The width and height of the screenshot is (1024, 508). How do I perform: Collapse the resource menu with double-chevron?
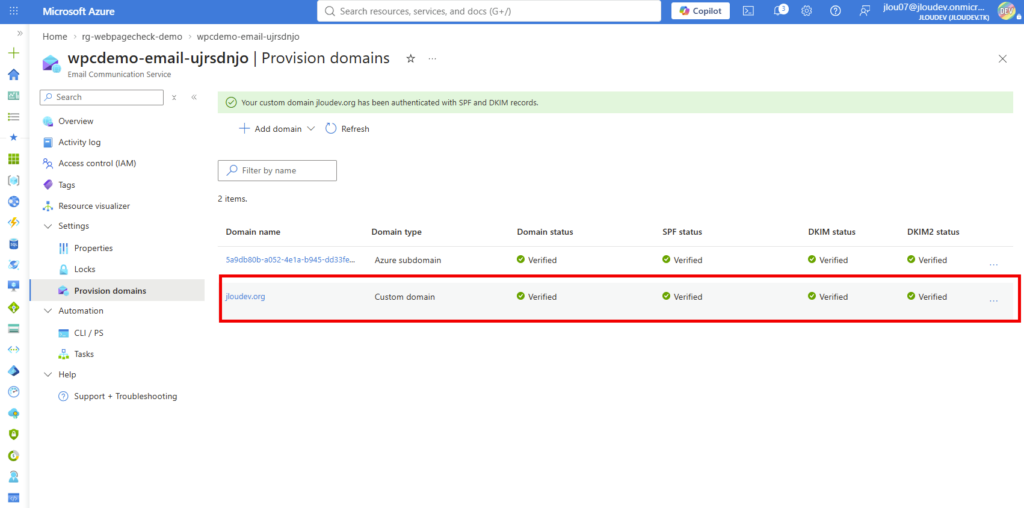click(194, 97)
